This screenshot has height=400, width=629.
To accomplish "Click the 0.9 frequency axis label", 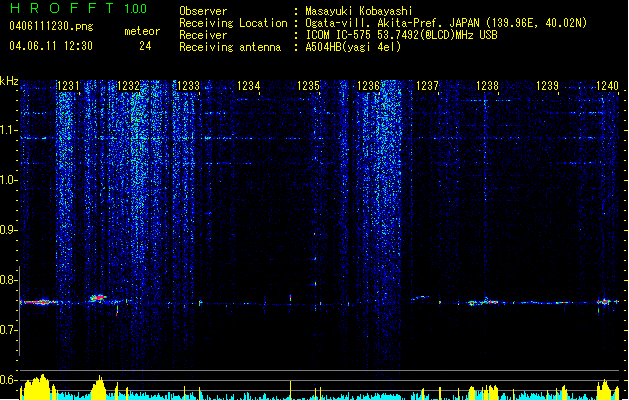I will [8, 230].
